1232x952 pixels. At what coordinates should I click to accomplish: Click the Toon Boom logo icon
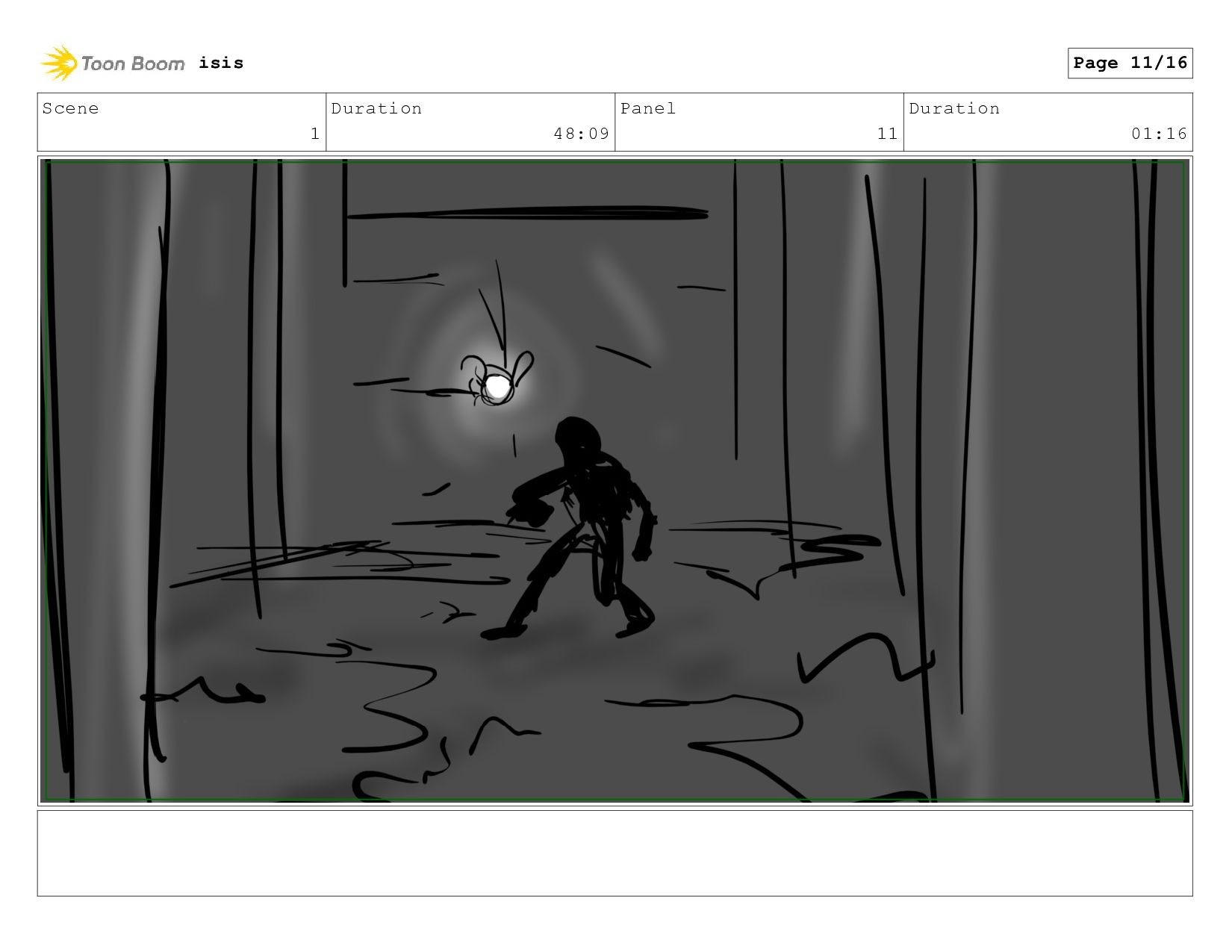point(59,63)
